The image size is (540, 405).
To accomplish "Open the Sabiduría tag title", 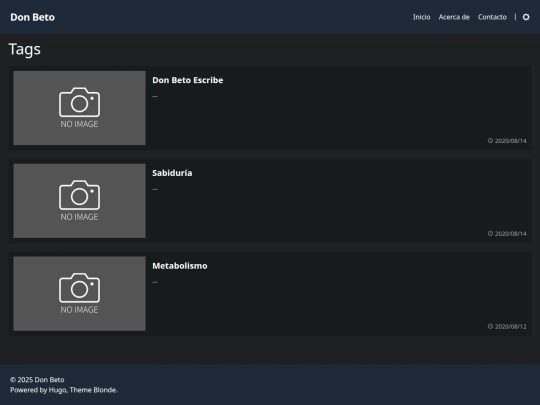I will 172,173.
